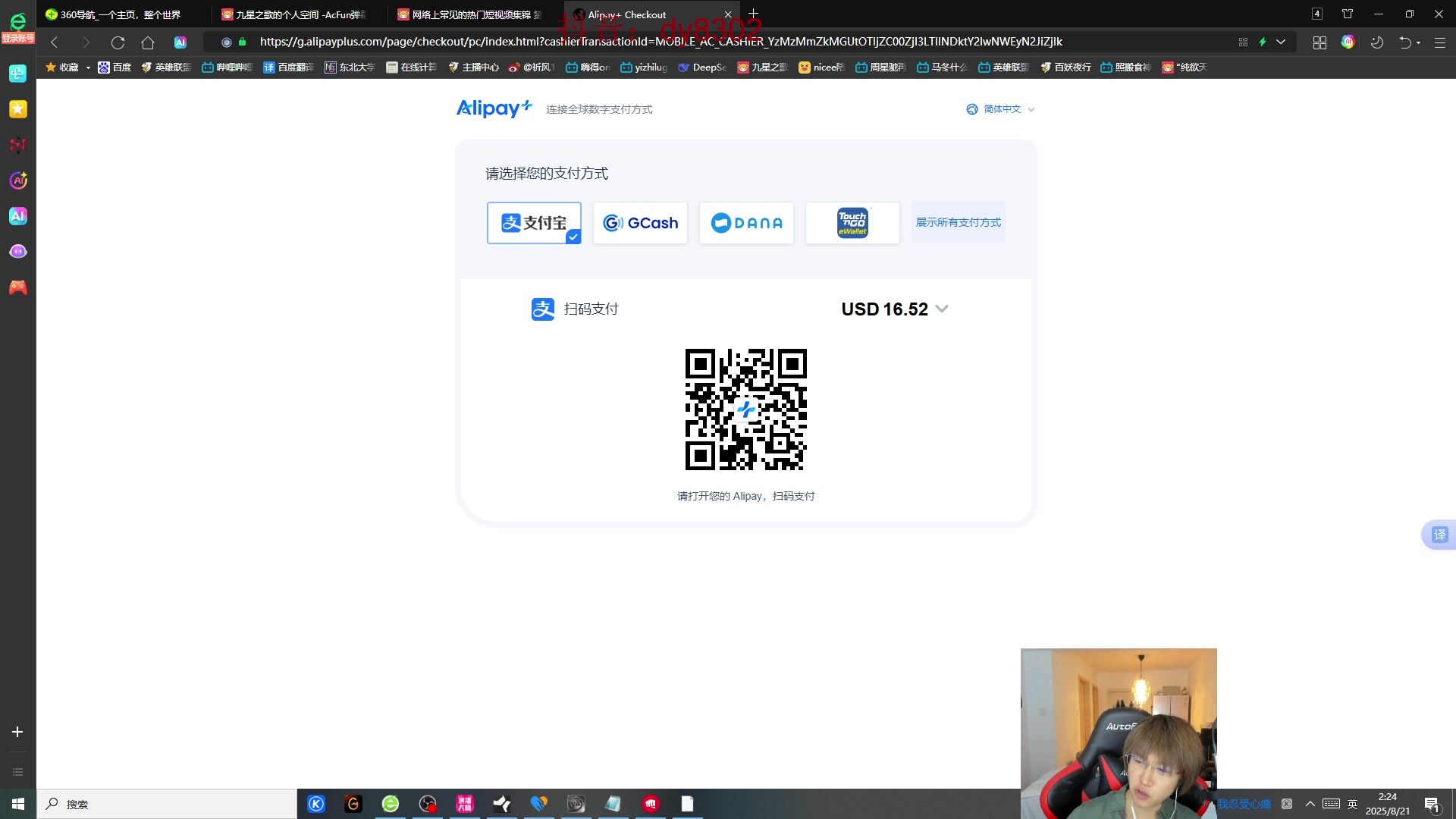Open the game controller sidebar icon

[18, 287]
